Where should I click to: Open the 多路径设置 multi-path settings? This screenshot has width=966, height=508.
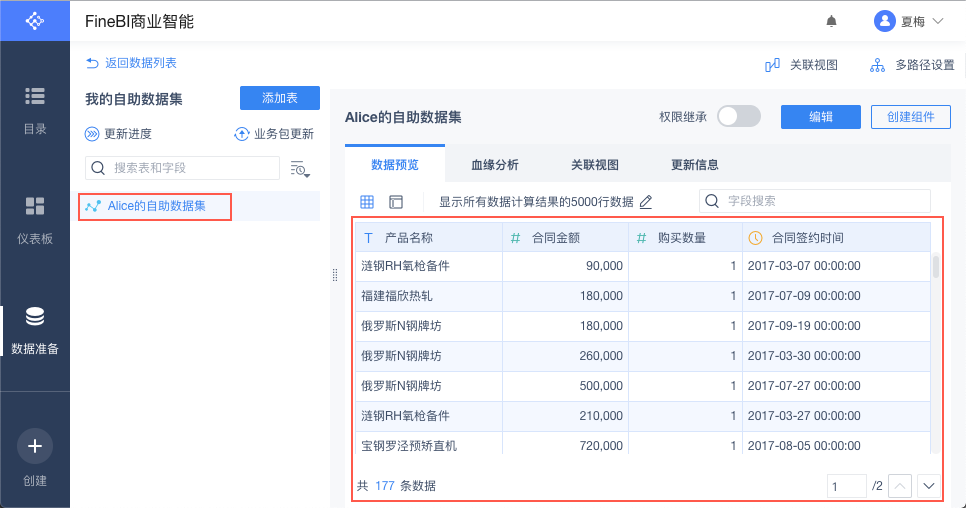[911, 65]
